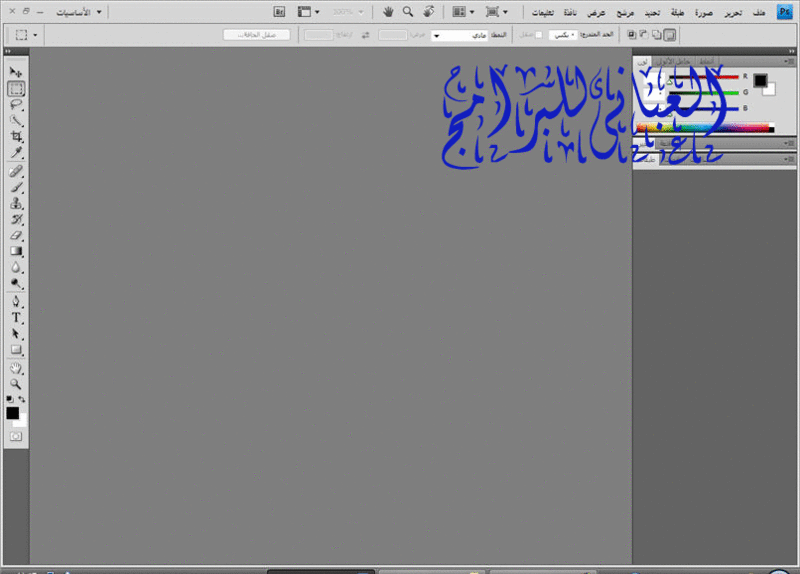Select the Rectangular Marquee tool

point(16,89)
